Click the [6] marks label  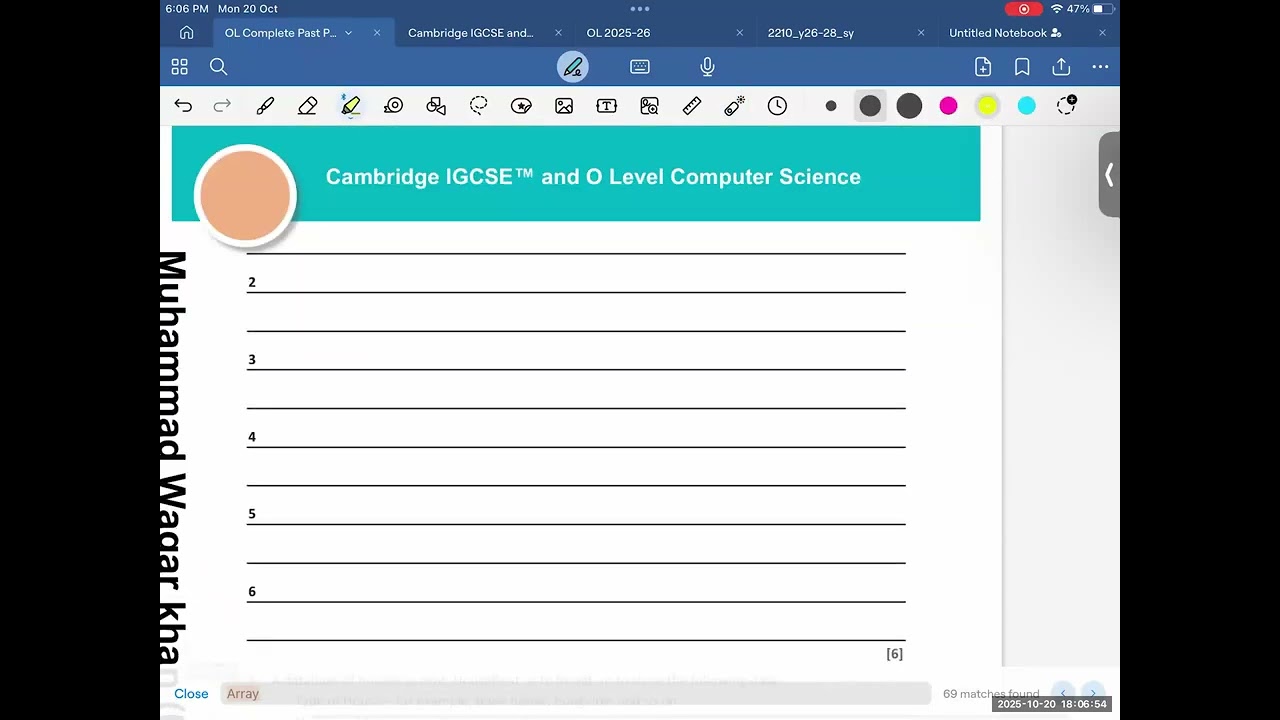tap(894, 654)
